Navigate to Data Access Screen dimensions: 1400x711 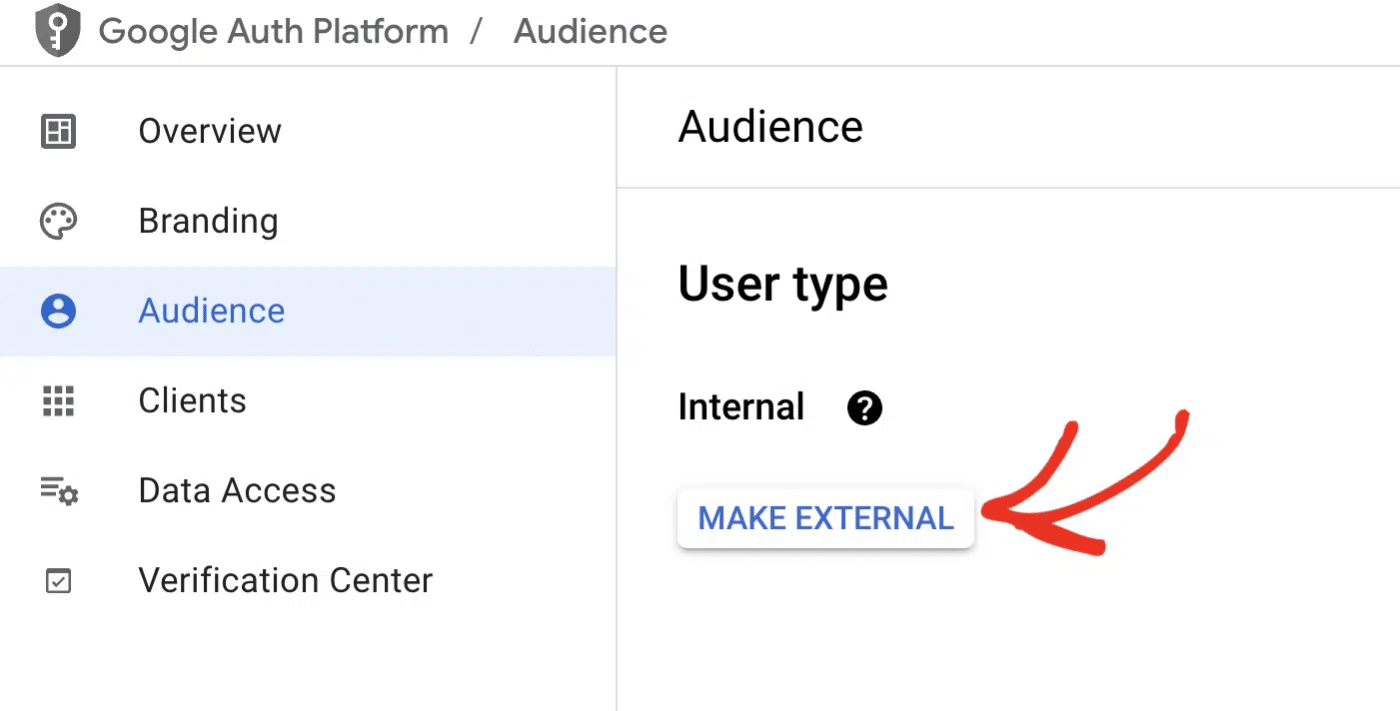(308, 491)
